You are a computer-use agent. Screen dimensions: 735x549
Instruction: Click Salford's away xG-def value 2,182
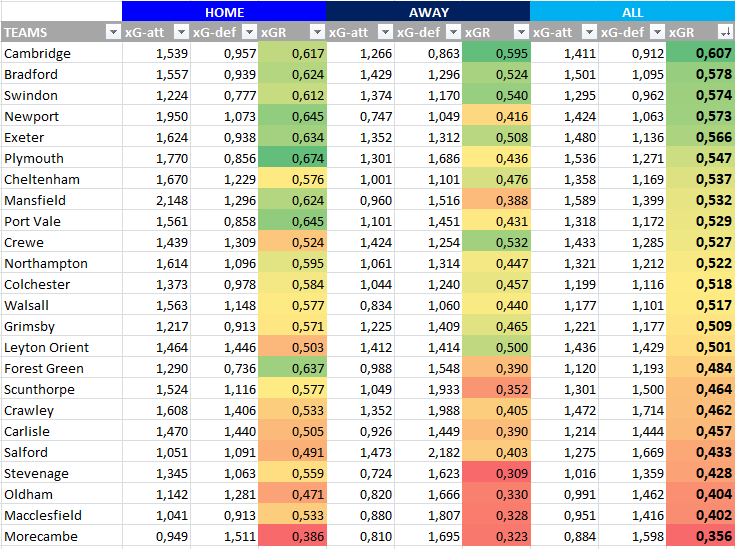pyautogui.click(x=428, y=452)
